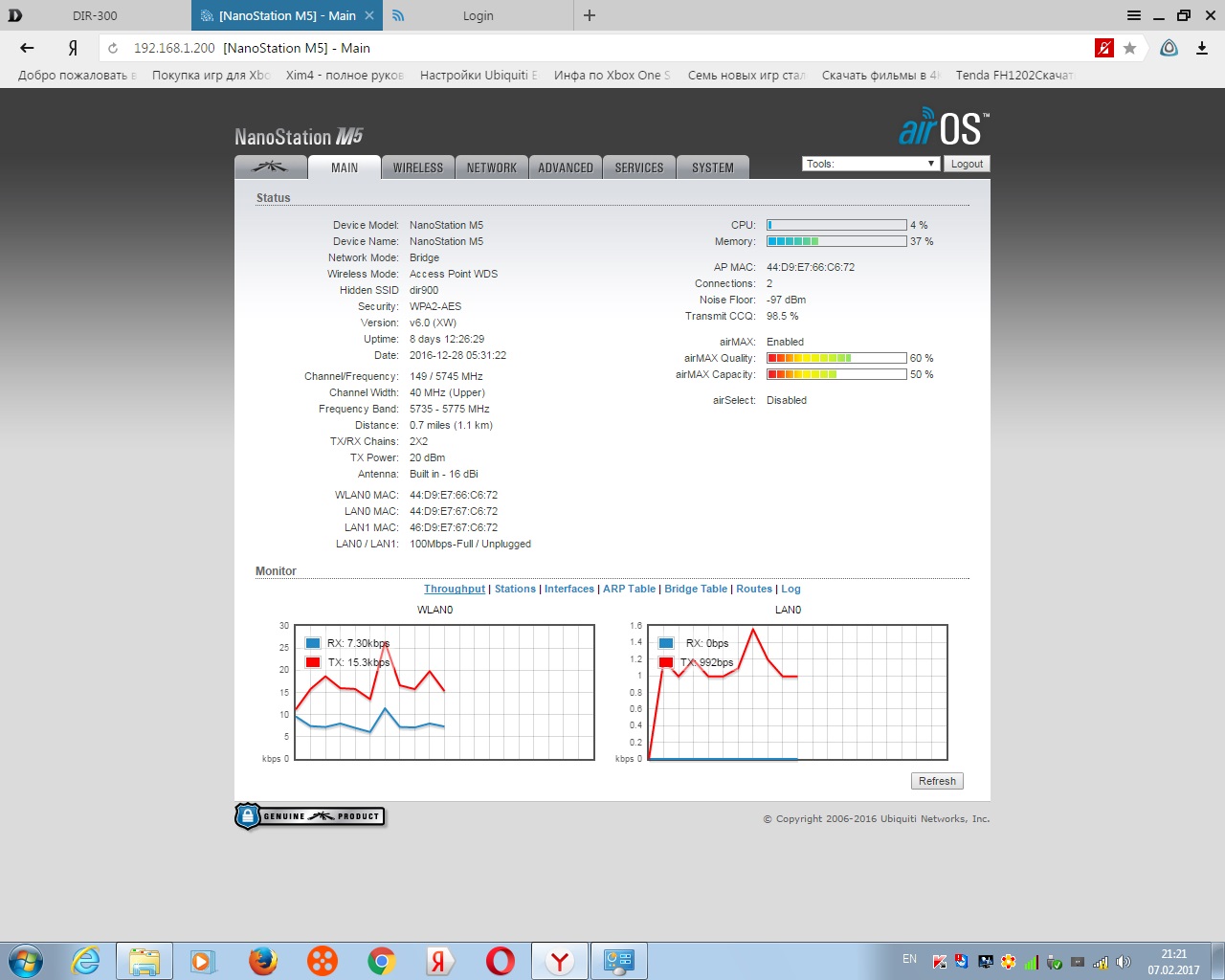
Task: Click the red blocked-content icon in address bar
Action: (1104, 48)
